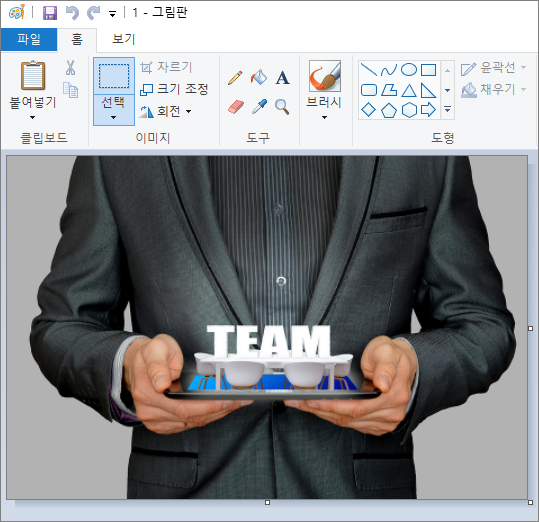This screenshot has width=539, height=522.
Task: Choose the straight line shape
Action: [369, 70]
